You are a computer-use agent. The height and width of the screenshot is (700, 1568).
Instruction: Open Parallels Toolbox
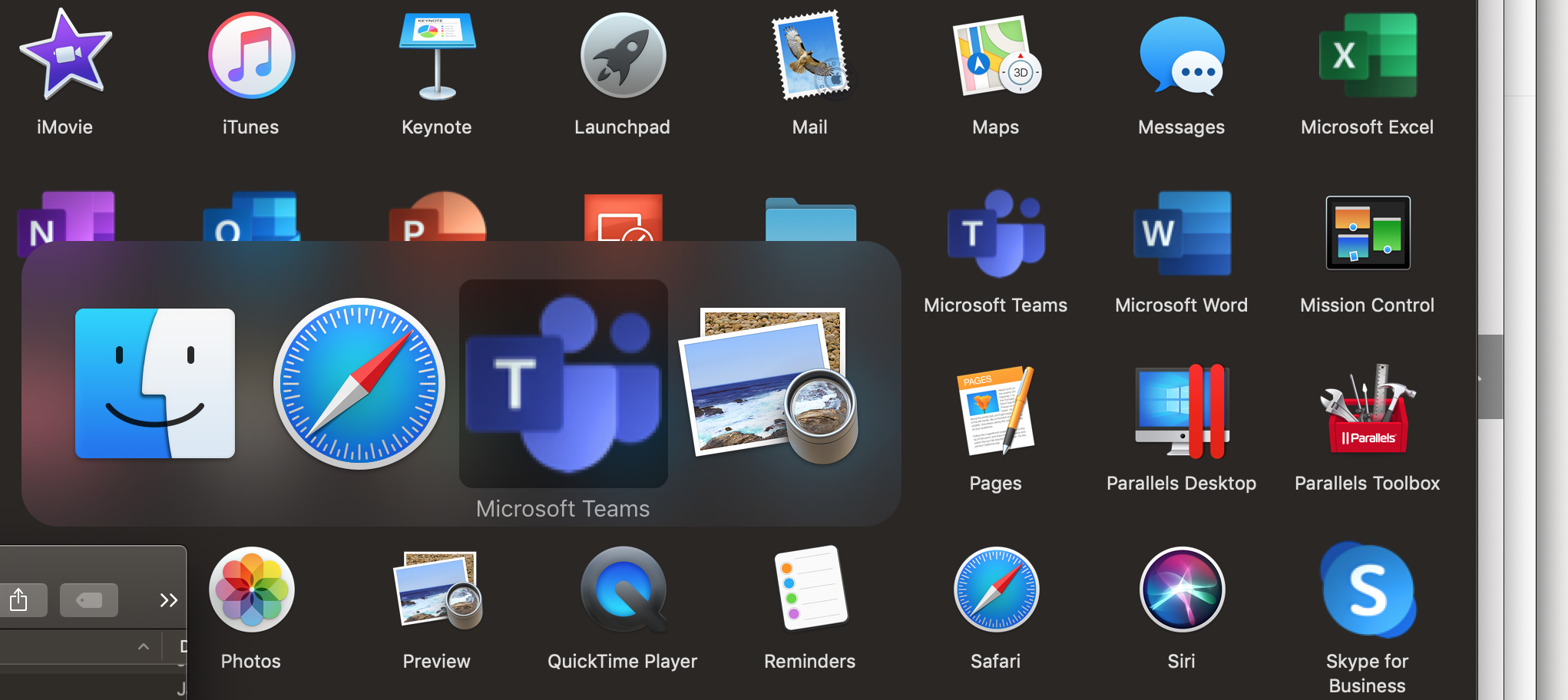[x=1367, y=412]
